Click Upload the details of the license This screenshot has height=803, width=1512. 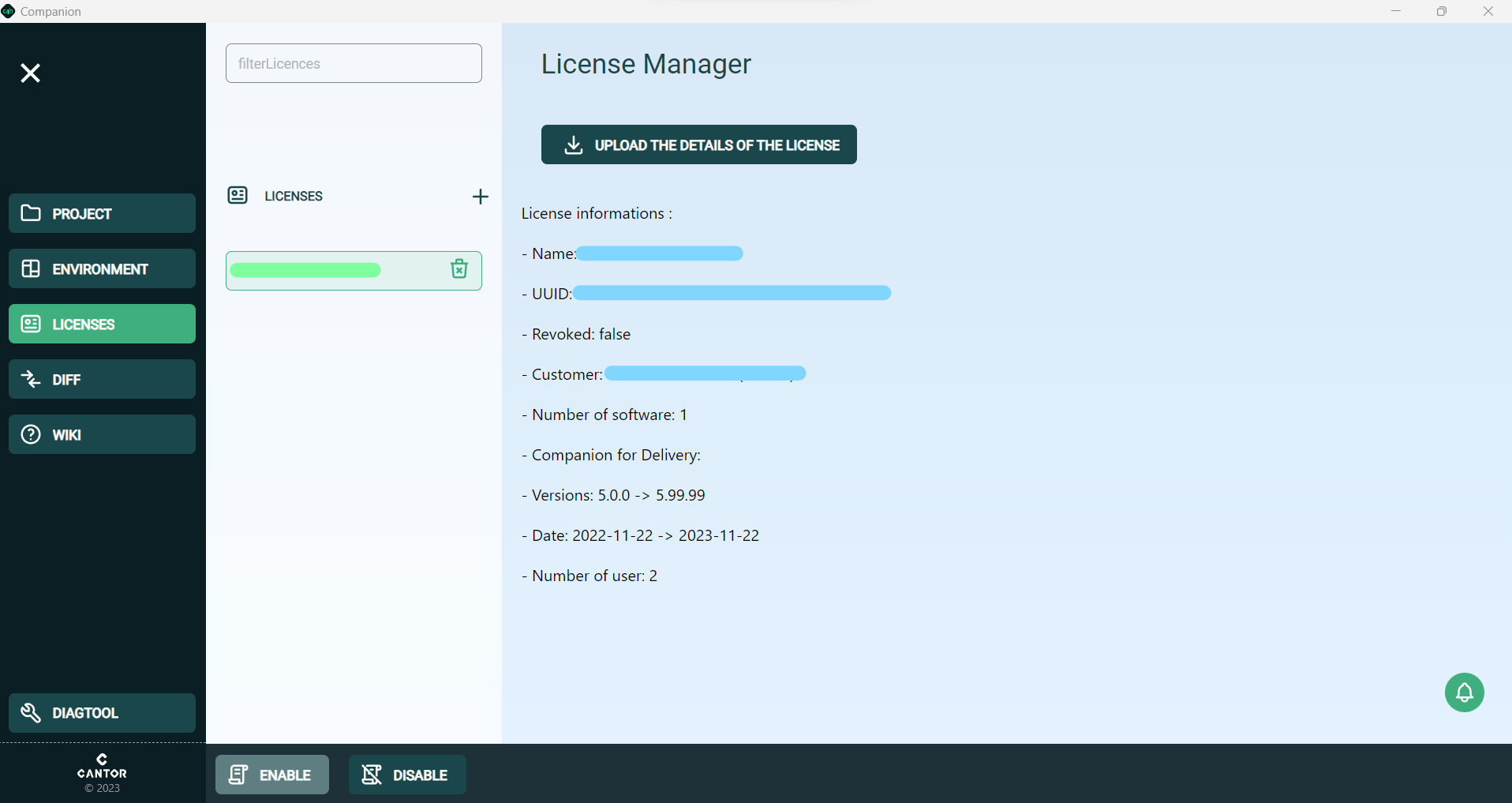(x=698, y=144)
